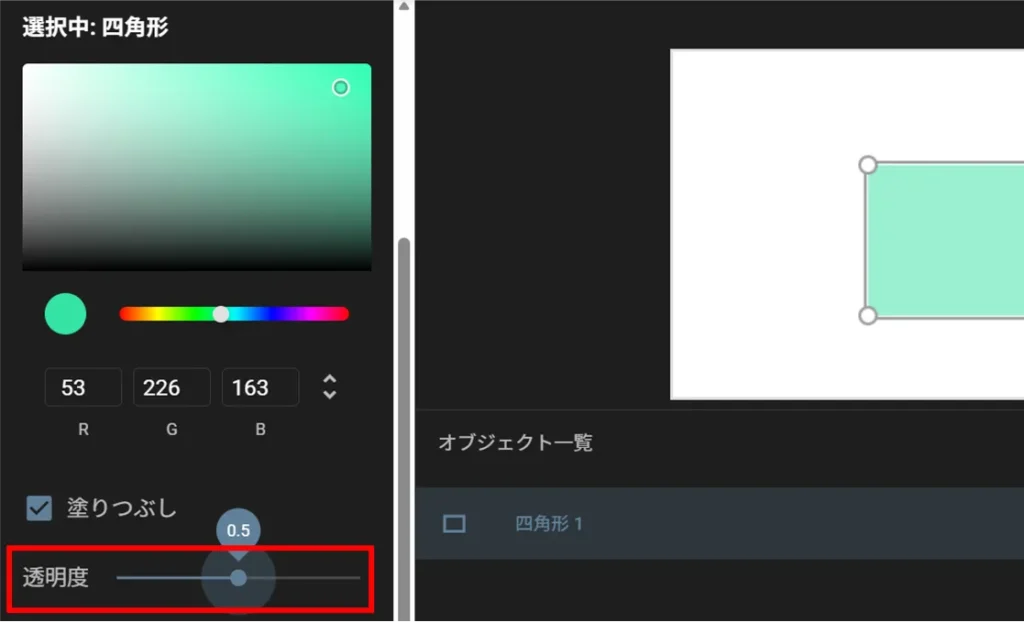Click the green color preview circle
1024x622 pixels.
(x=65, y=314)
